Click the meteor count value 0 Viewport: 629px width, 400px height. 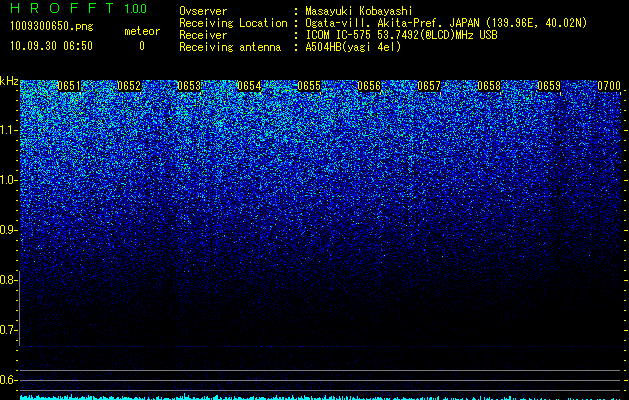(142, 46)
